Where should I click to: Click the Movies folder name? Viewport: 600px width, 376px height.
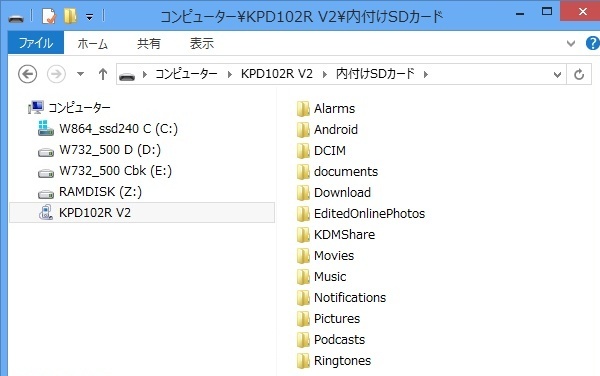(x=334, y=256)
